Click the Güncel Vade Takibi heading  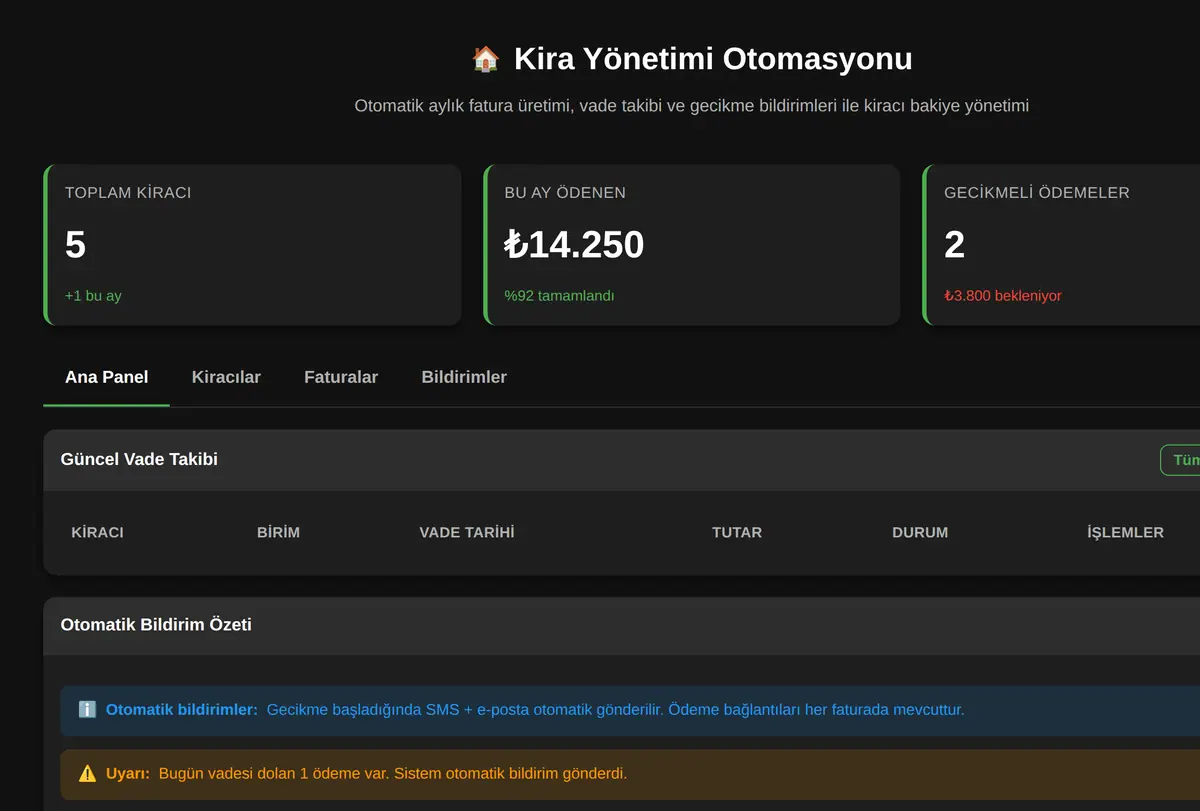click(139, 460)
